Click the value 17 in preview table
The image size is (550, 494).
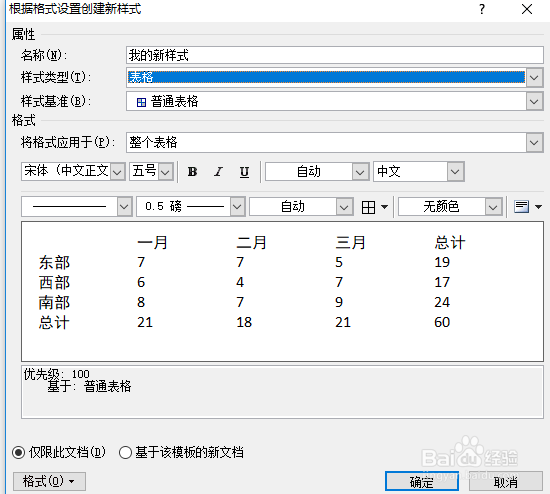click(442, 282)
